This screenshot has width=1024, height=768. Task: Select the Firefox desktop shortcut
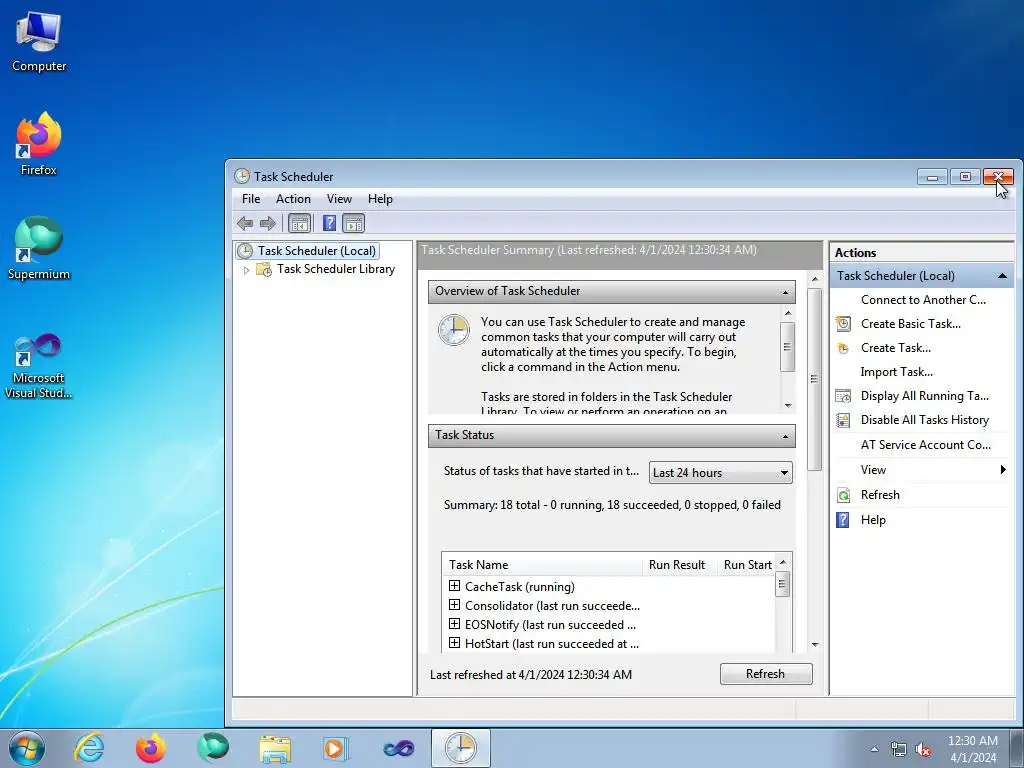(39, 144)
